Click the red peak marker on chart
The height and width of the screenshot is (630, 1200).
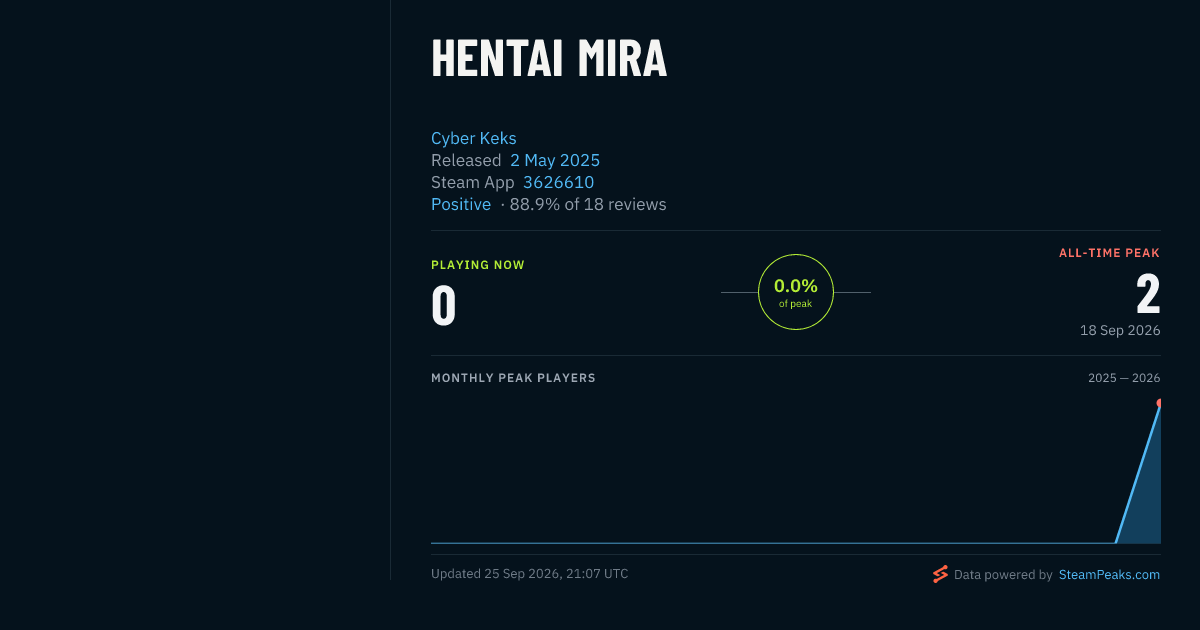1159,403
